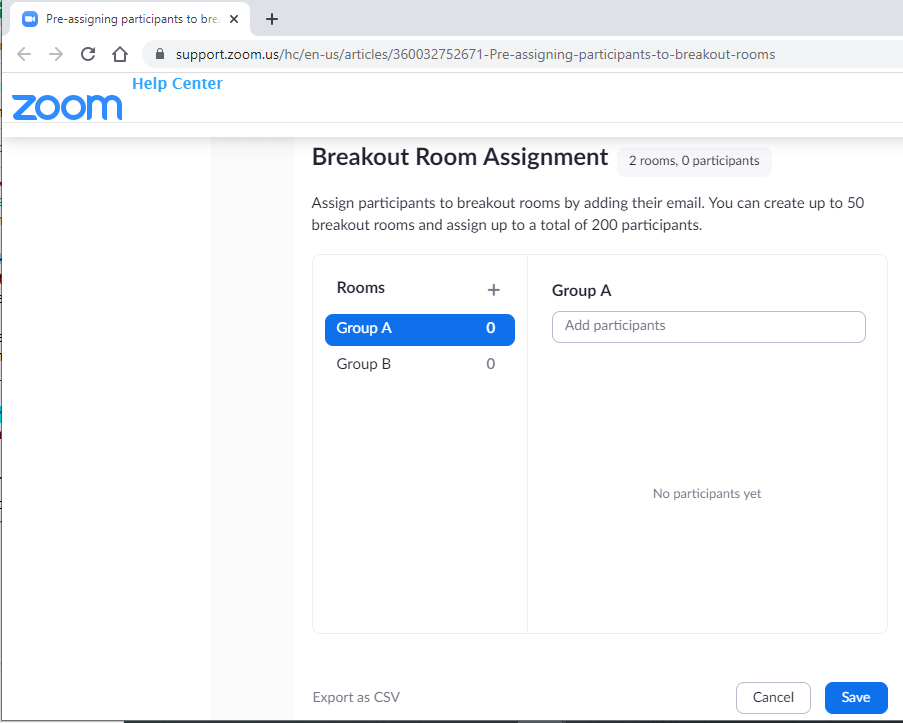Add a new room using the plus icon
The width and height of the screenshot is (903, 723).
coord(493,289)
